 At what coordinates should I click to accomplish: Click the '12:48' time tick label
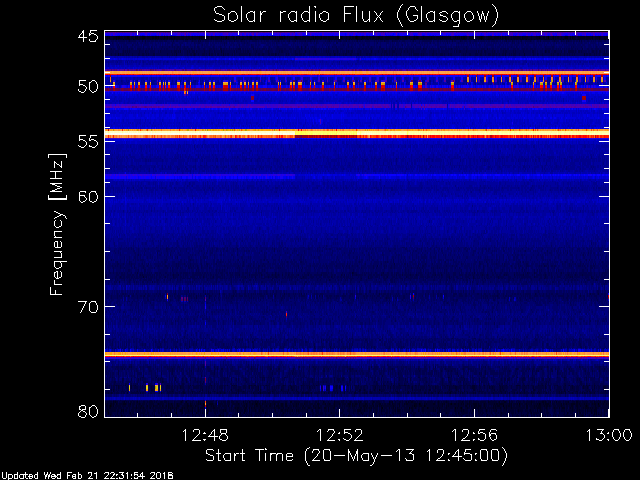205,435
